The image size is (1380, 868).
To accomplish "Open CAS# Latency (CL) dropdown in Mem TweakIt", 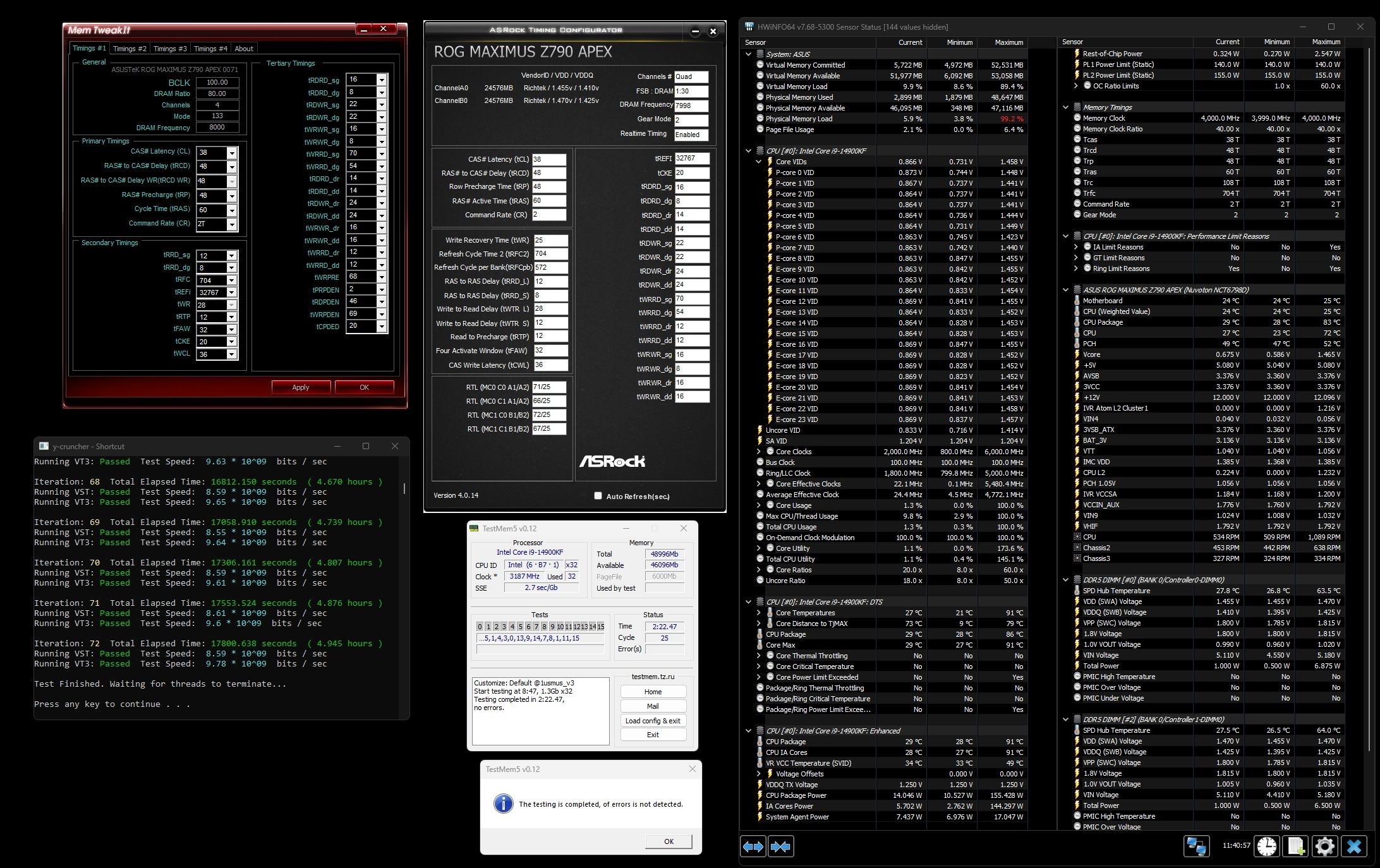I will (x=232, y=153).
